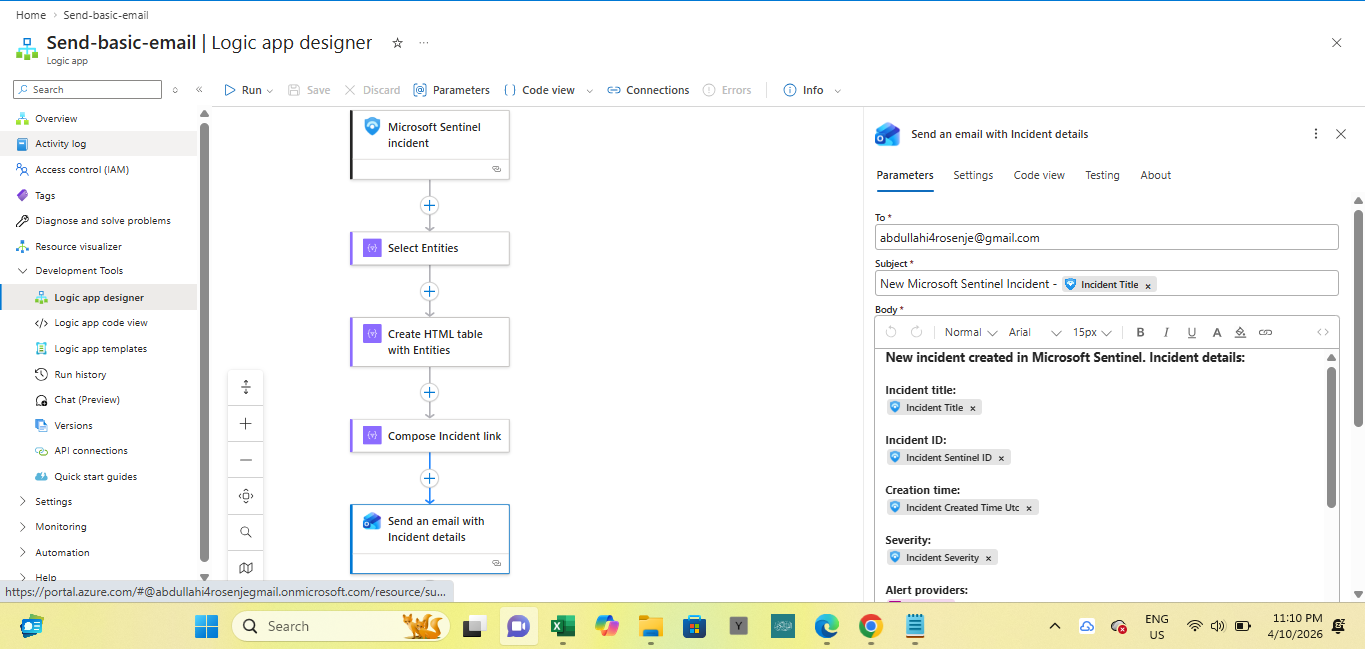Open Logic app templates
This screenshot has width=1365, height=649.
tap(101, 349)
